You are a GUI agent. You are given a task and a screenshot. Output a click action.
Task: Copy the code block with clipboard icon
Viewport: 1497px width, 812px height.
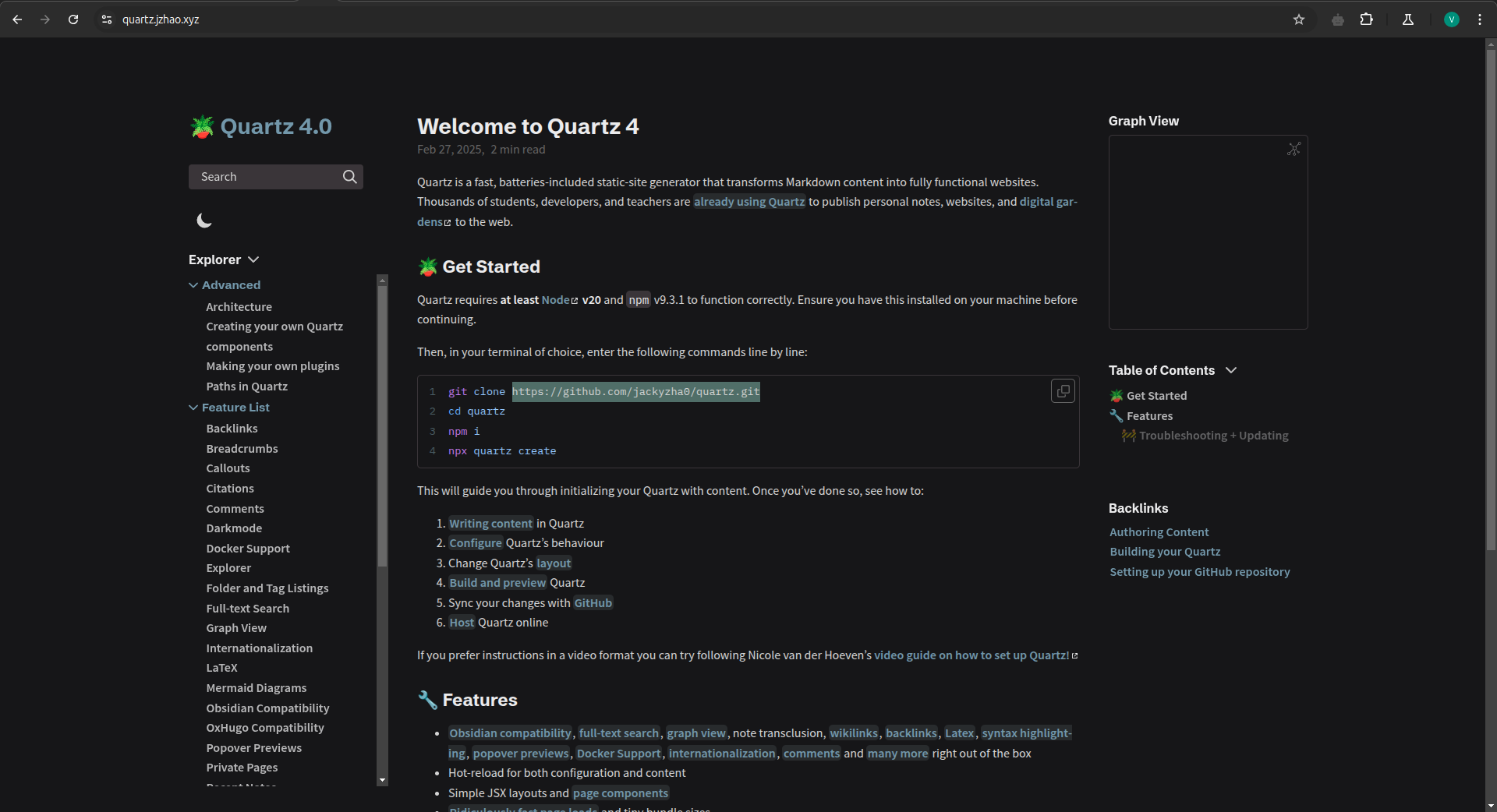pos(1063,391)
